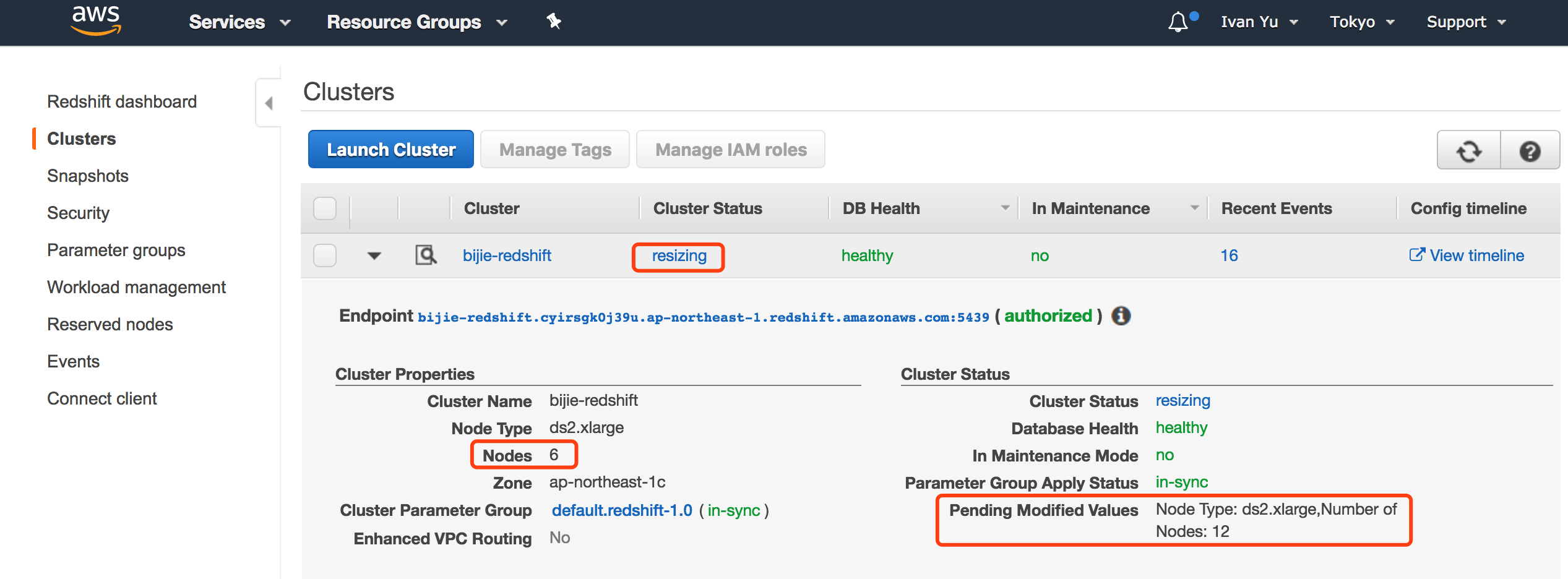Click the Zone value ap-northeast-1c
The height and width of the screenshot is (579, 1568).
click(608, 482)
